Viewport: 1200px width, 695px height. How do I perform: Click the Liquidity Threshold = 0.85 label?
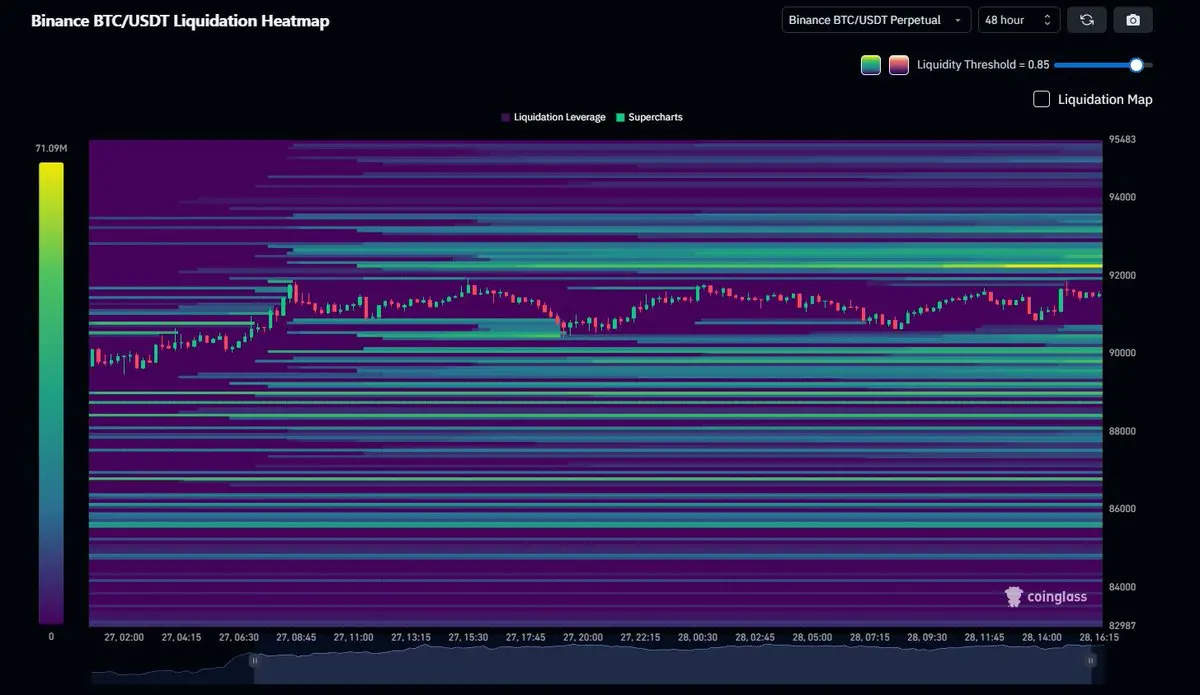point(983,65)
